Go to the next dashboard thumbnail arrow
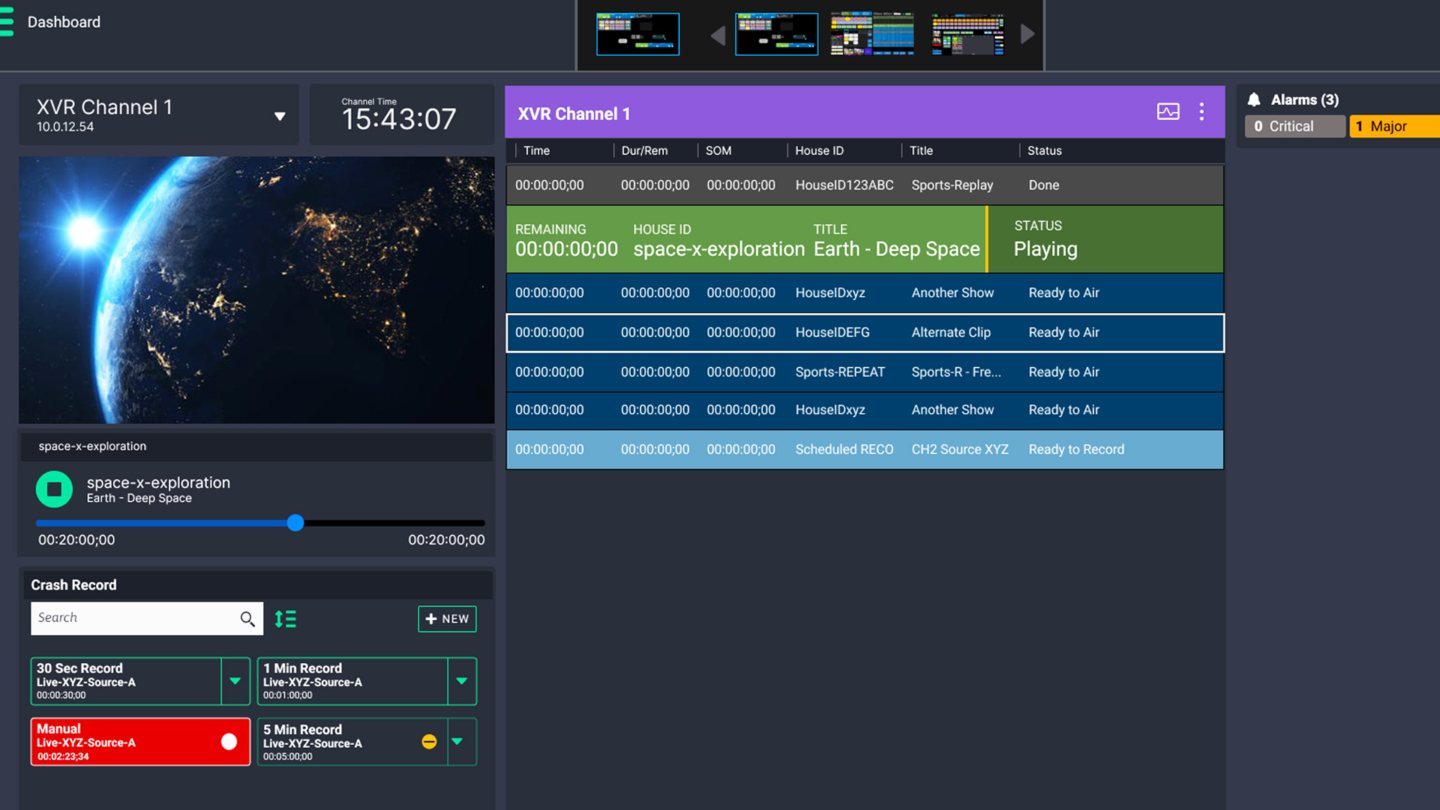Screen dimensions: 1440x810 pos(1027,35)
